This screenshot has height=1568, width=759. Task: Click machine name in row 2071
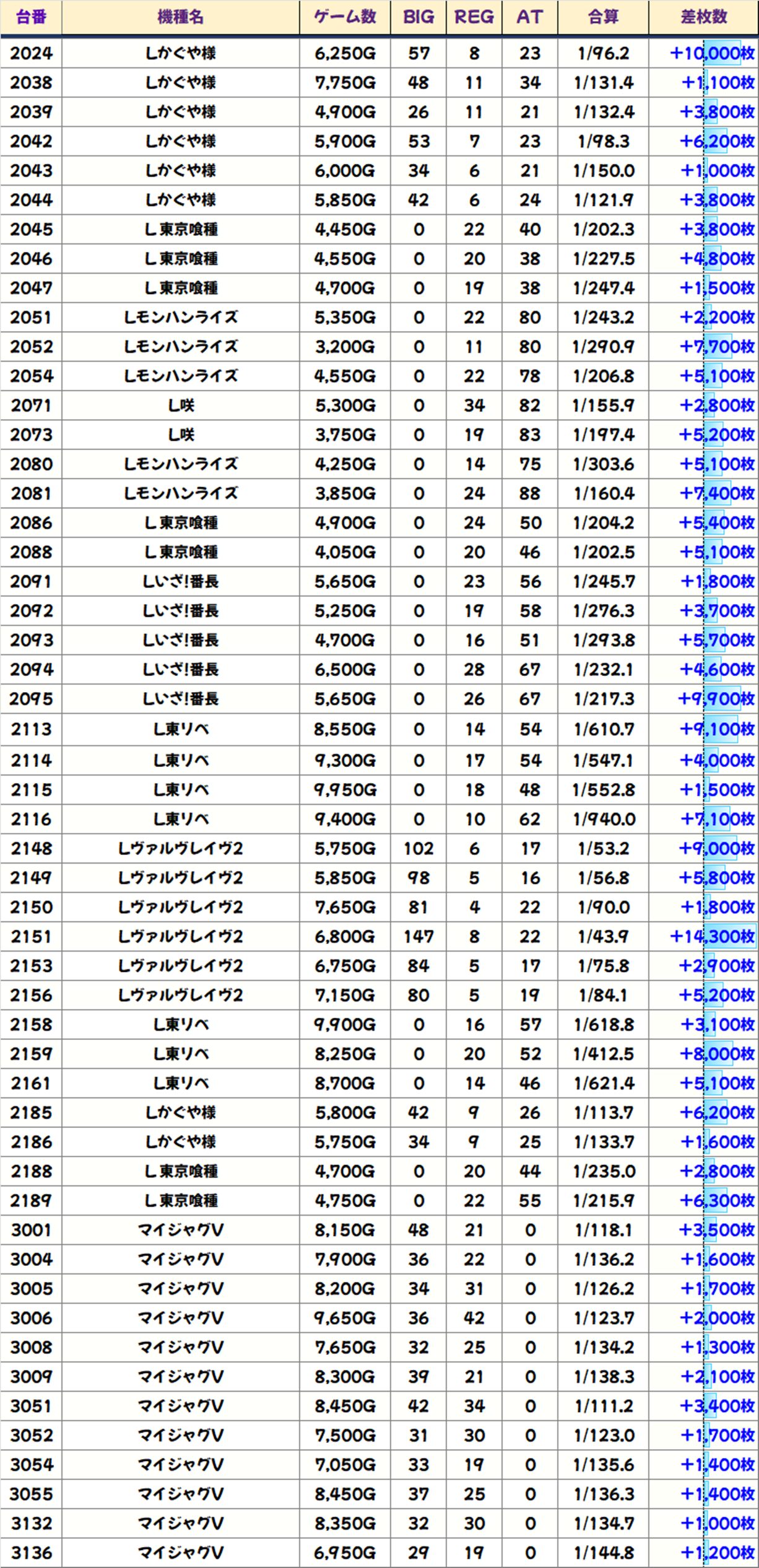180,406
